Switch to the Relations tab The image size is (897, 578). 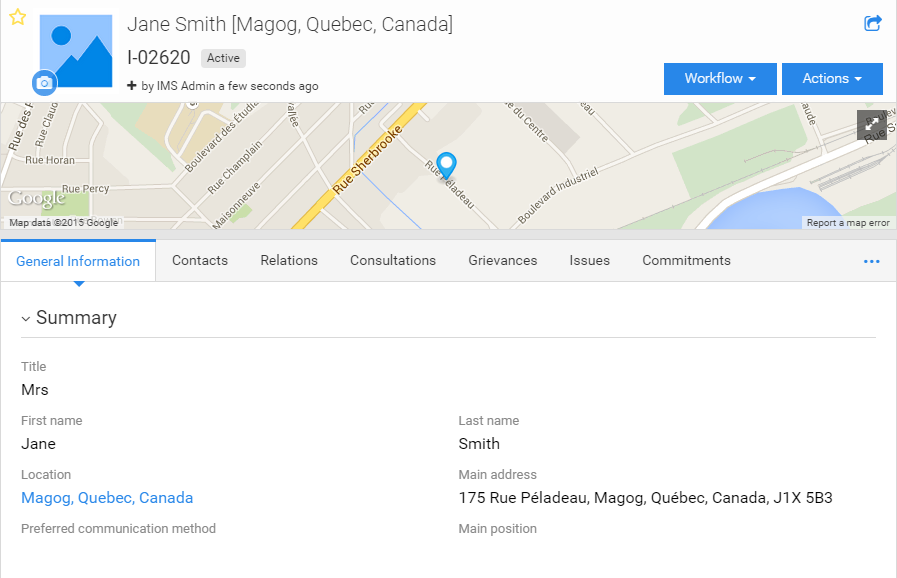click(x=289, y=260)
